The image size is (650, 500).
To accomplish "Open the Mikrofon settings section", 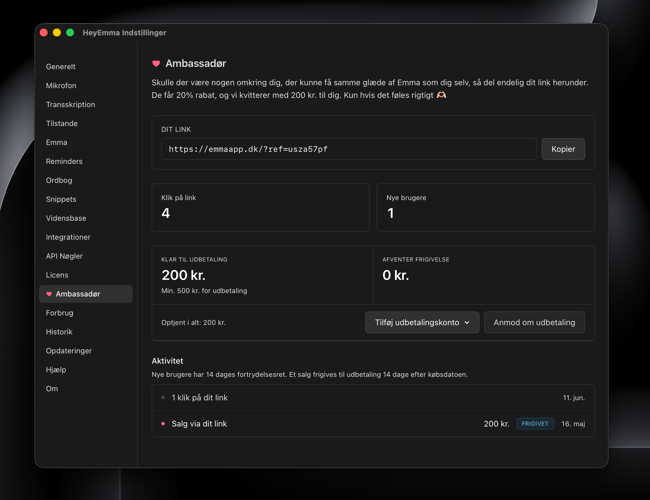I will pos(61,85).
